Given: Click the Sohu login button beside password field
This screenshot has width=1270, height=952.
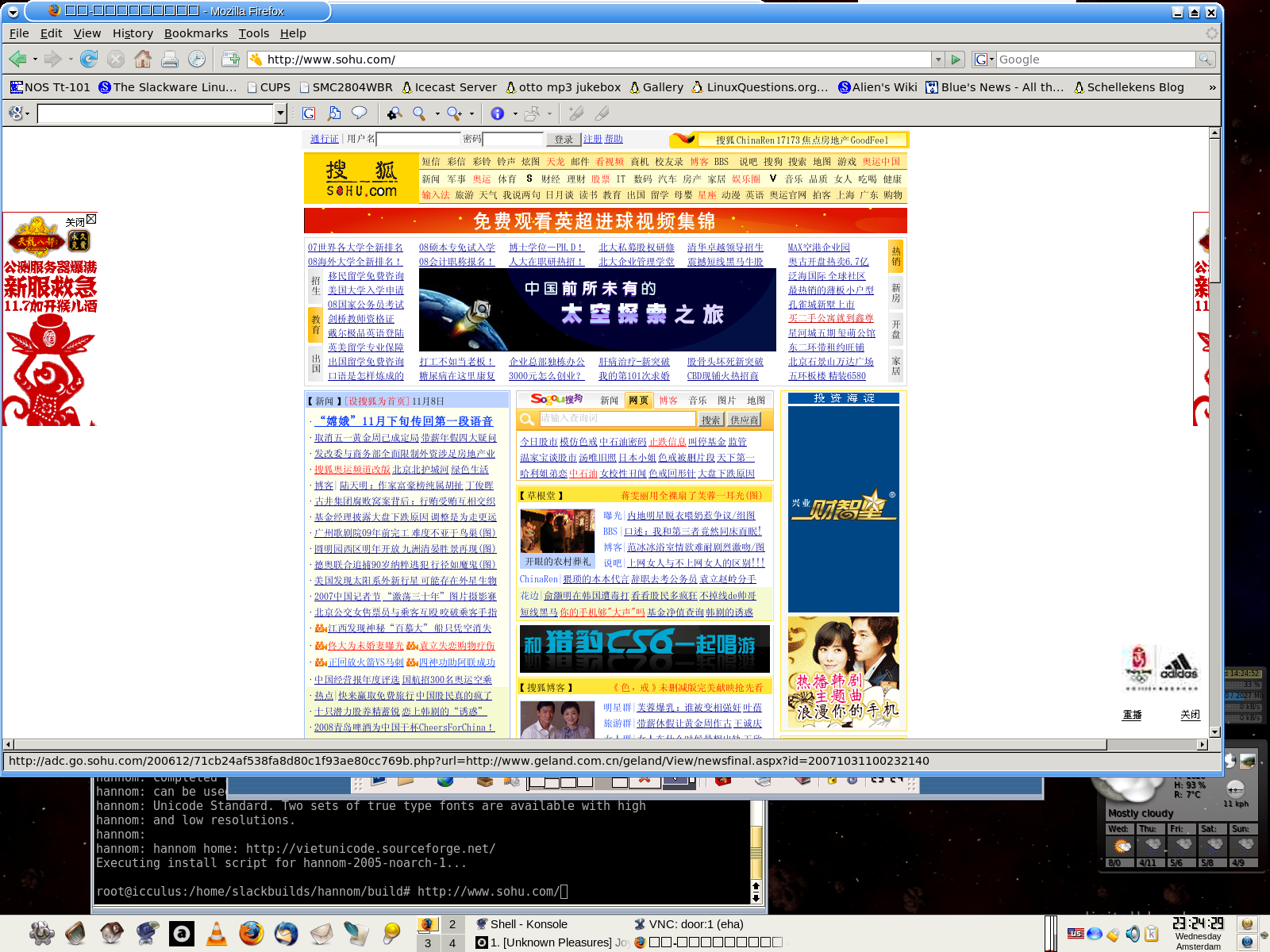Looking at the screenshot, I should (564, 140).
